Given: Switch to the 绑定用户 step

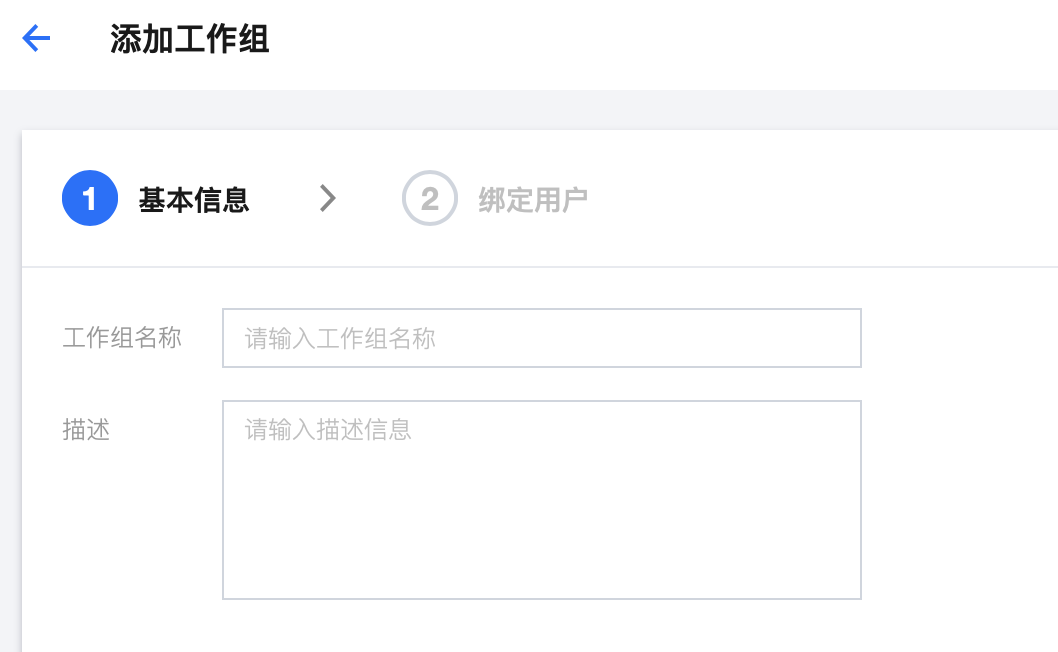Looking at the screenshot, I should (x=533, y=200).
